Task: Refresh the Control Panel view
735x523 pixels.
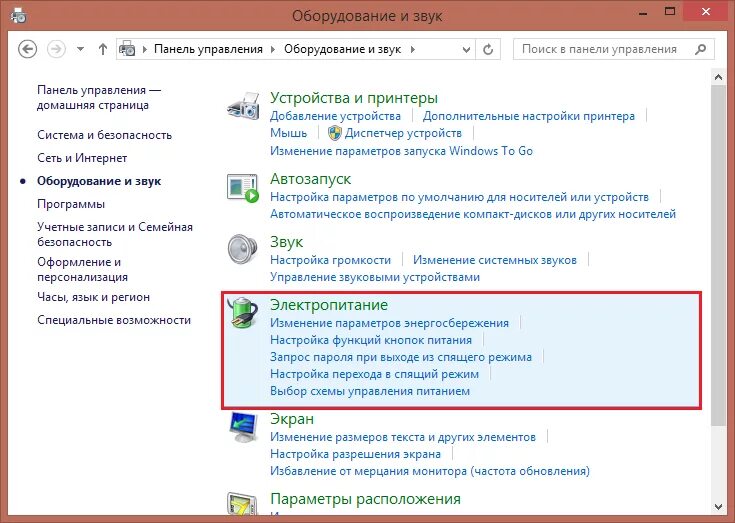Action: point(488,49)
